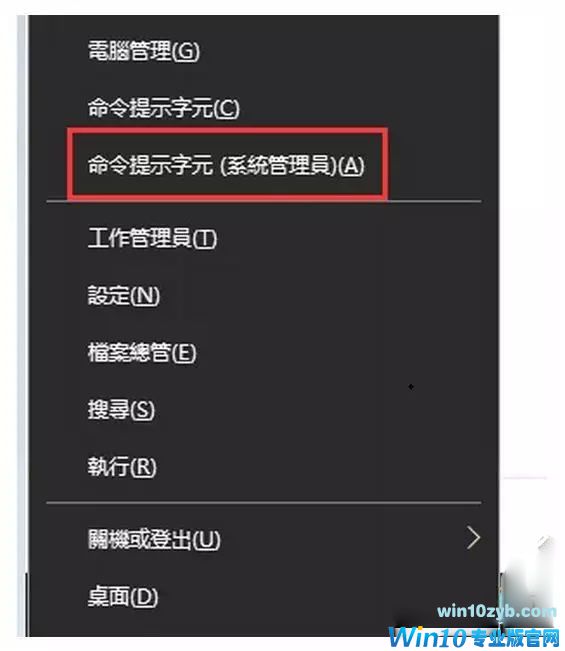Select 命令提示字元 (系統管理員)(A) entry

pyautogui.click(x=226, y=165)
